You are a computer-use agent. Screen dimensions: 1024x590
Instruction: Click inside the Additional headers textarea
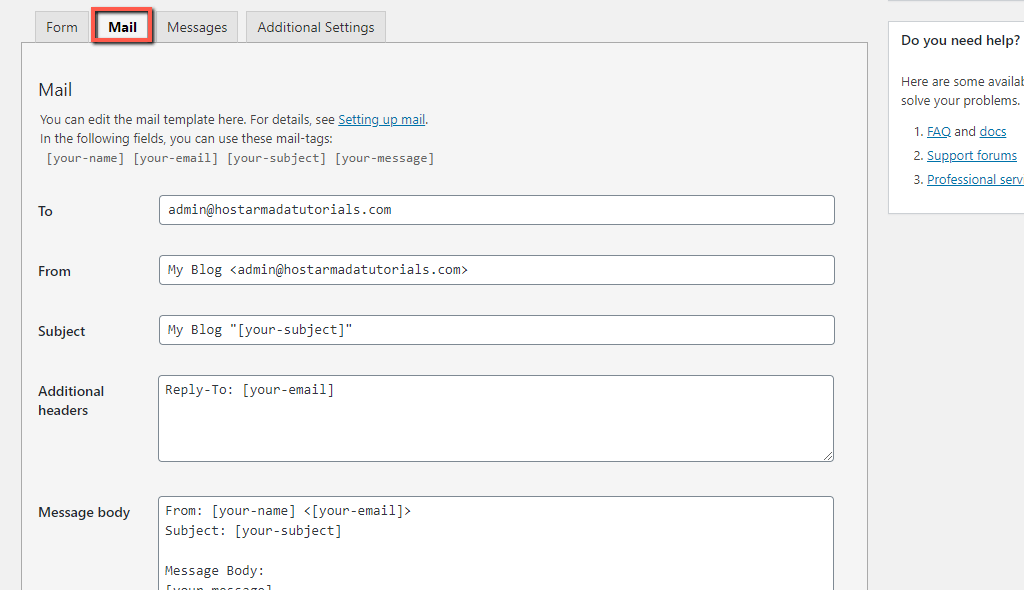(496, 418)
